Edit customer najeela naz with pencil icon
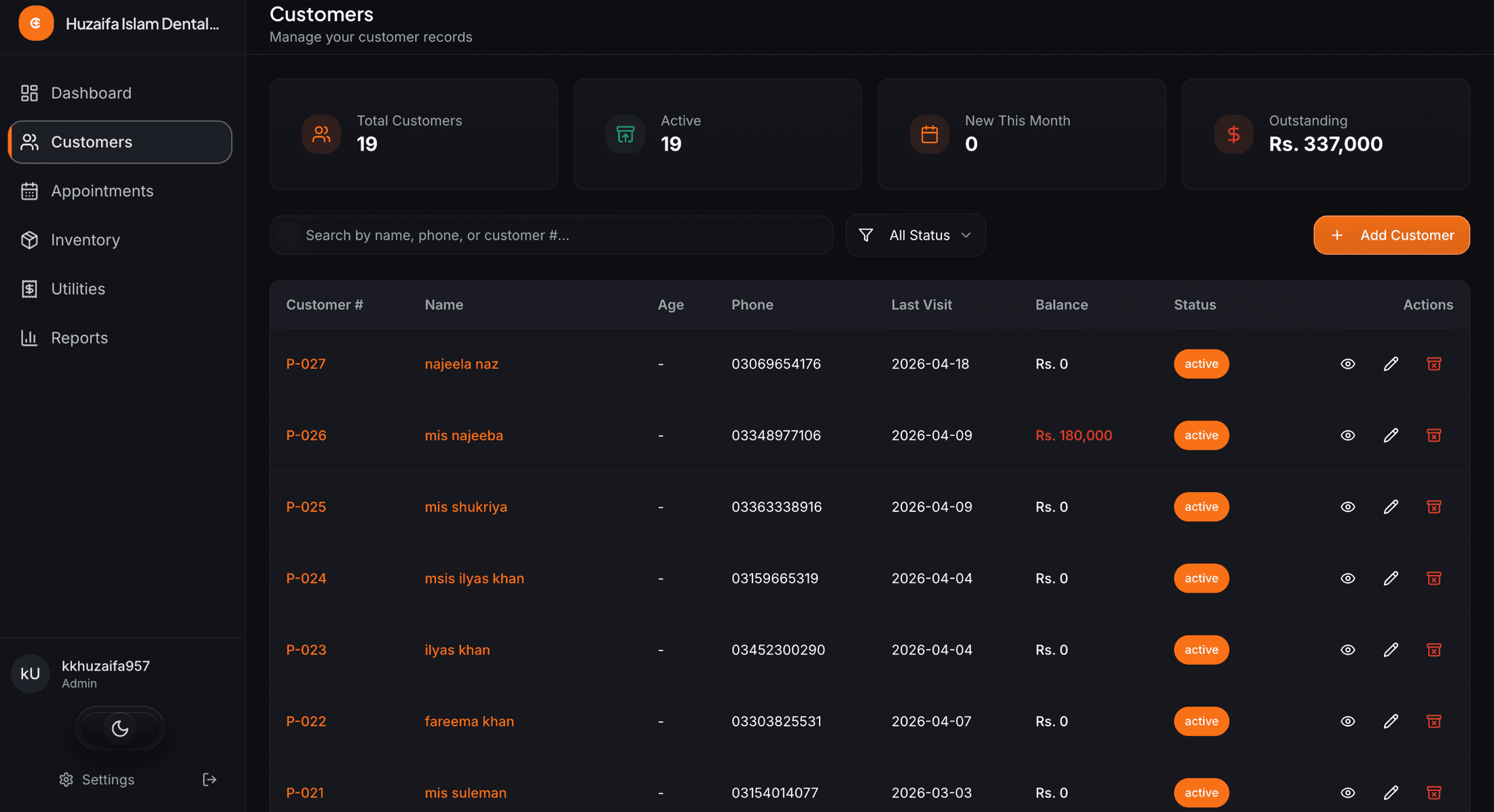The image size is (1494, 812). (1391, 364)
